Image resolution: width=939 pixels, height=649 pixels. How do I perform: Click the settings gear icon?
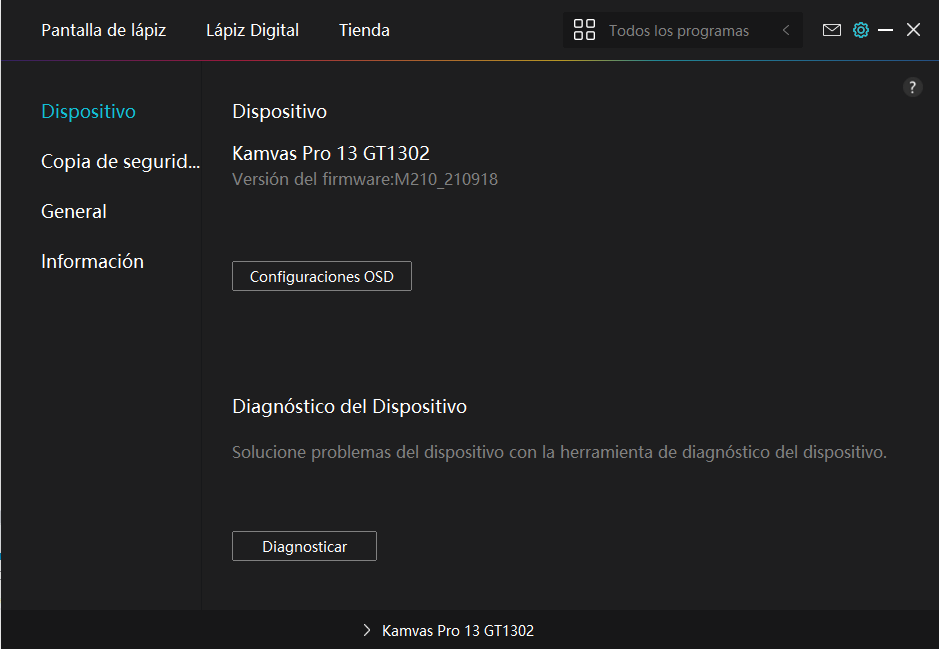pyautogui.click(x=860, y=30)
